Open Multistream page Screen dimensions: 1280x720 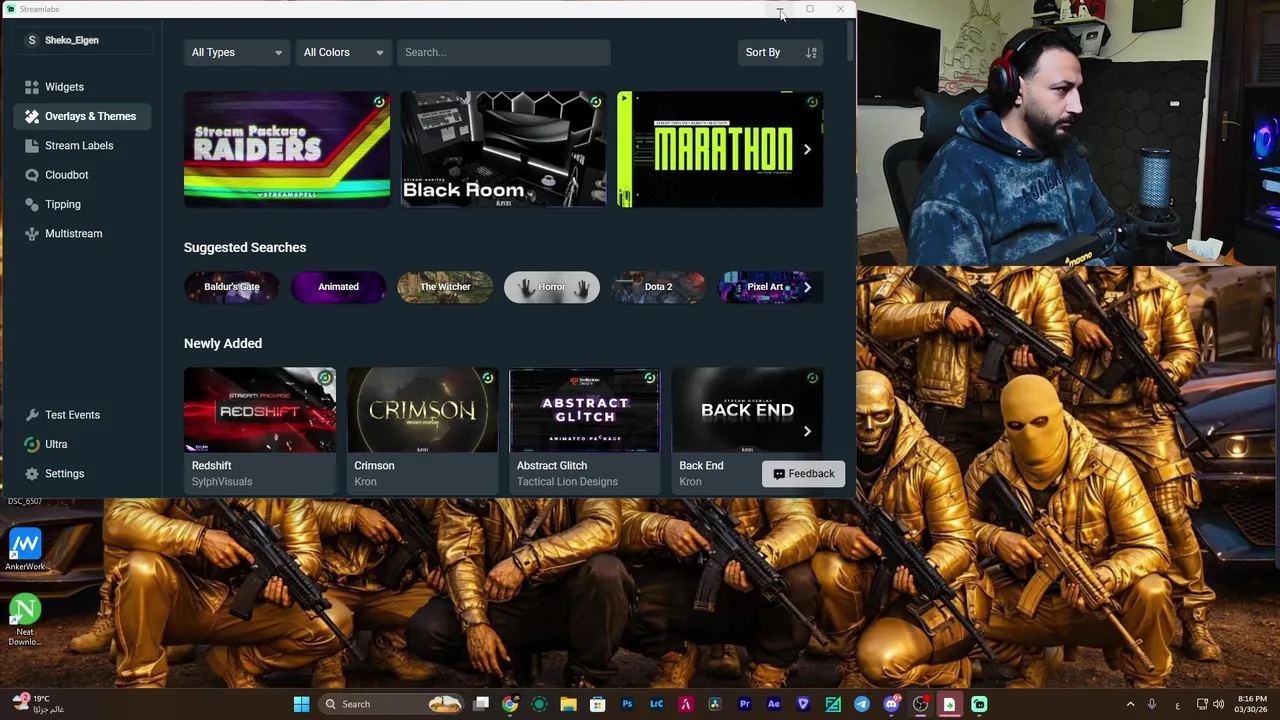(84, 234)
